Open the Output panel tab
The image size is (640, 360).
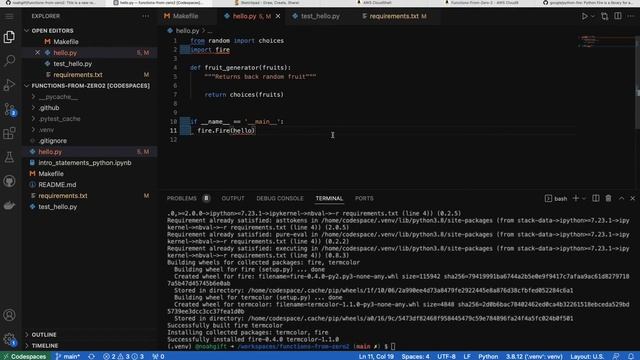(x=233, y=198)
